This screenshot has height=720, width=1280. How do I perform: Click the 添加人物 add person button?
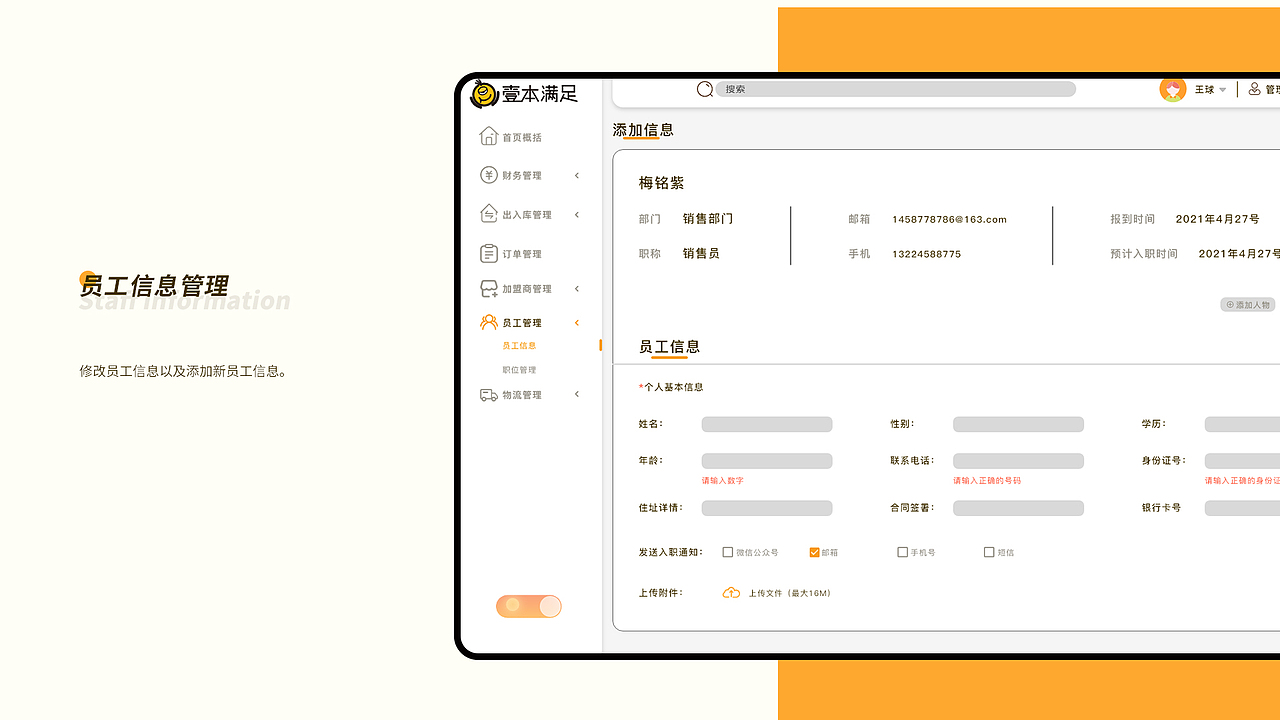pos(1247,304)
